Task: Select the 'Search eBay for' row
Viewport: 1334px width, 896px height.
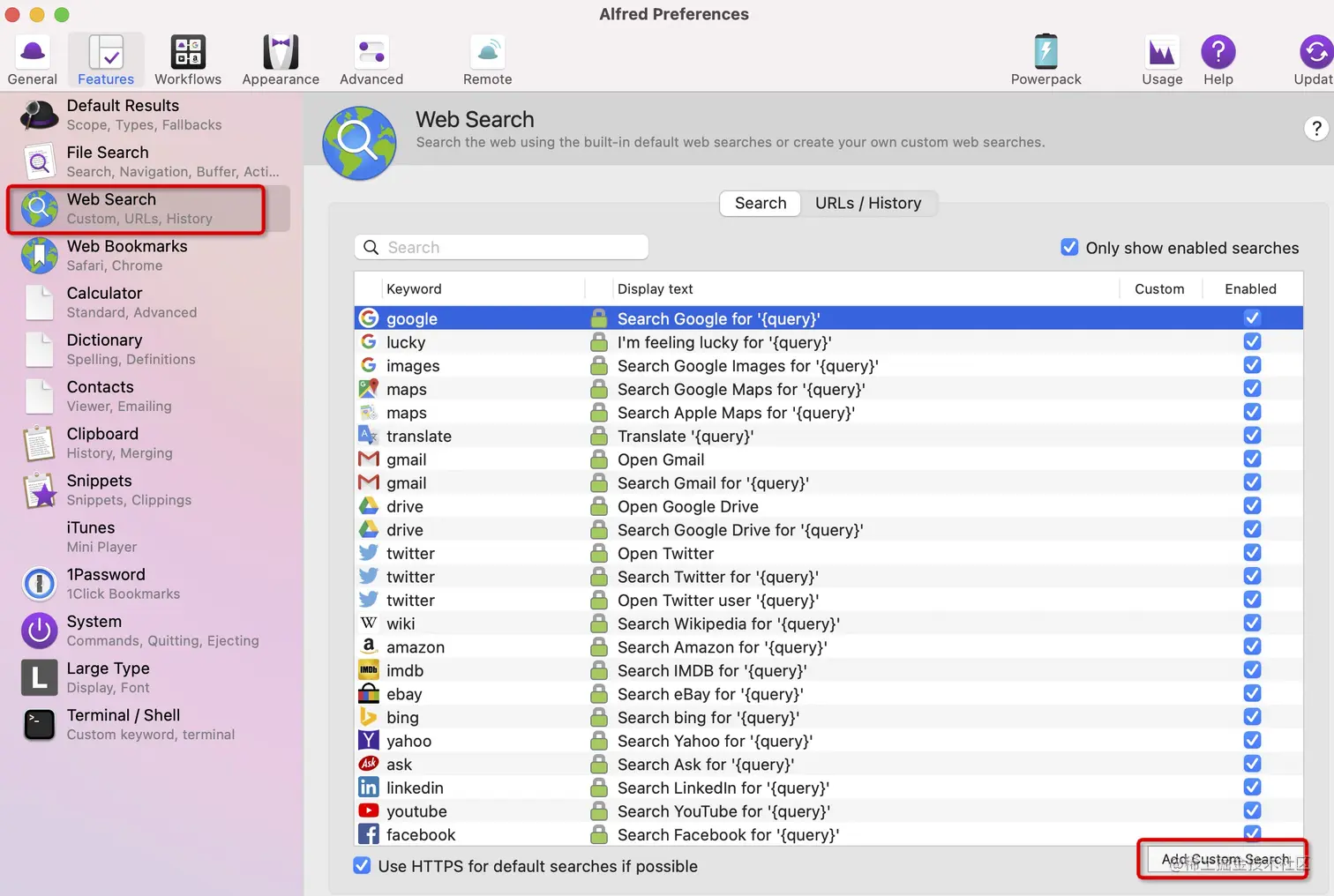Action: 828,694
